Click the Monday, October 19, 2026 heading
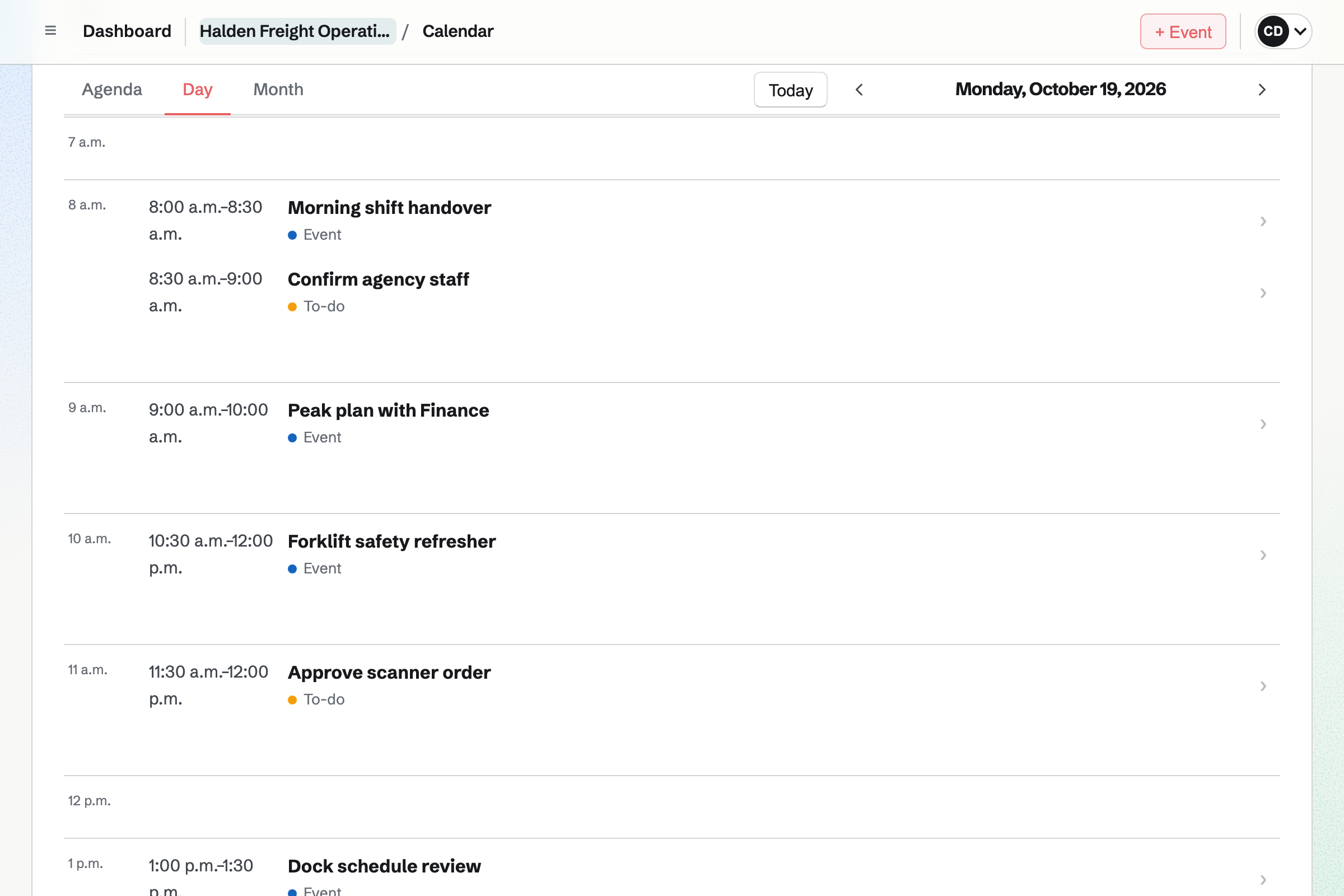Screen dimensions: 1344x896 point(1061,90)
